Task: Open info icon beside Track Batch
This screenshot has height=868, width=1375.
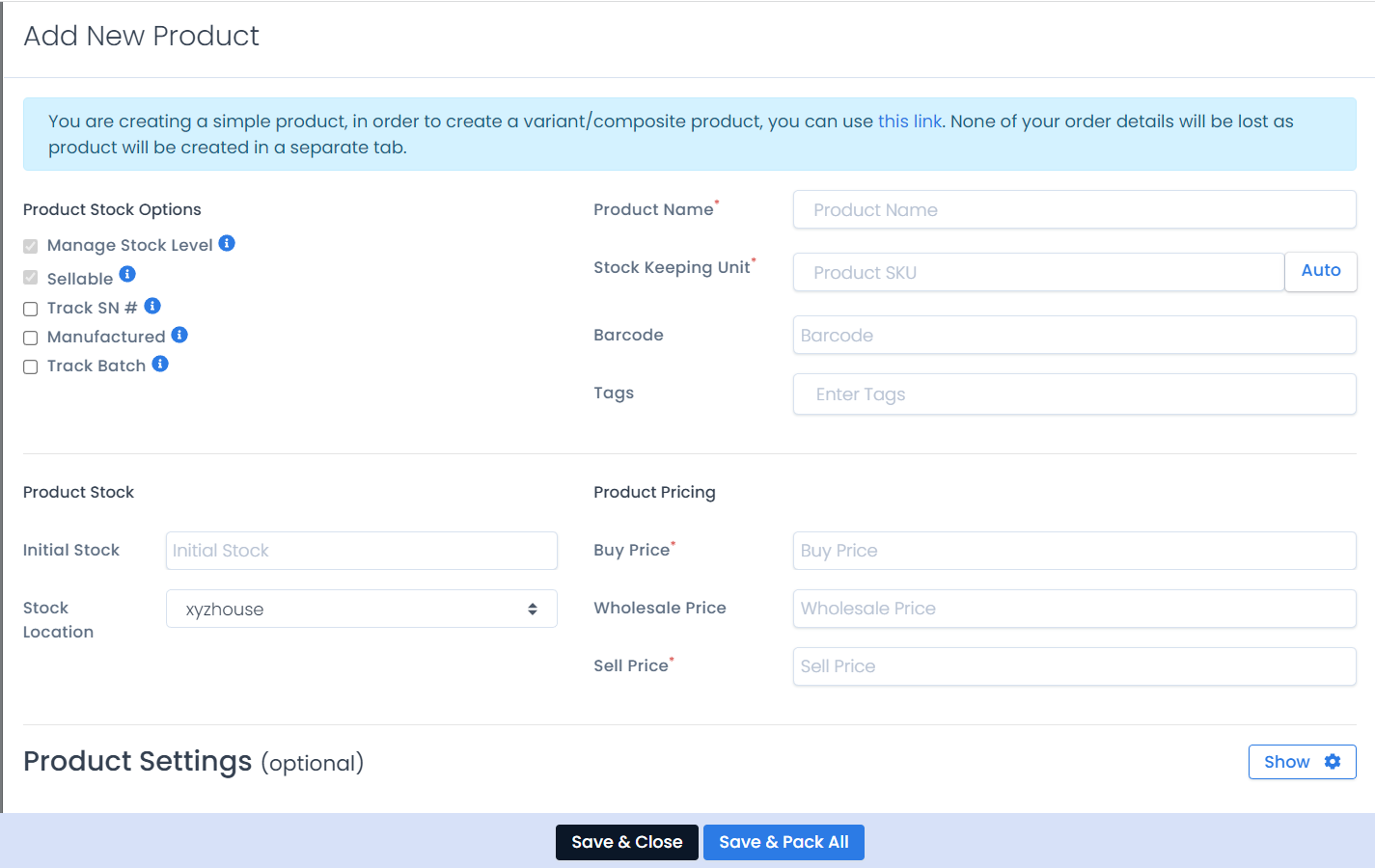Action: 160,364
